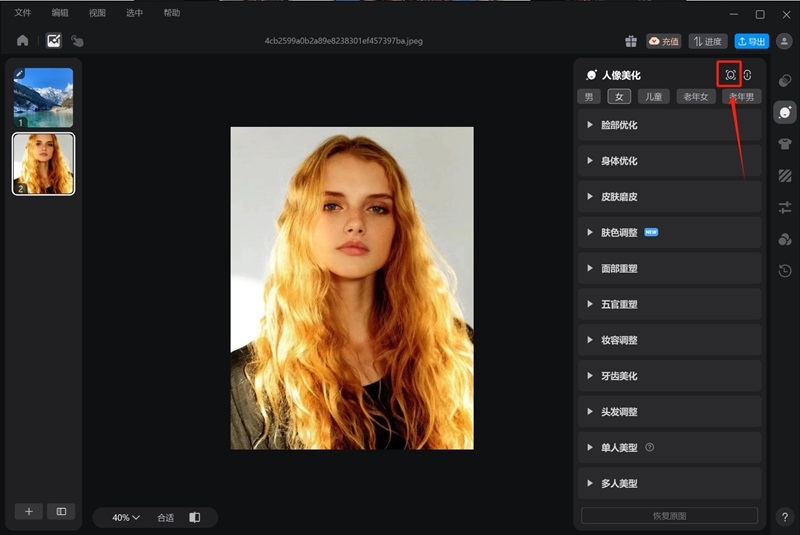Expand the 五官重塑 section
Image resolution: width=800 pixels, height=535 pixels.
669,304
